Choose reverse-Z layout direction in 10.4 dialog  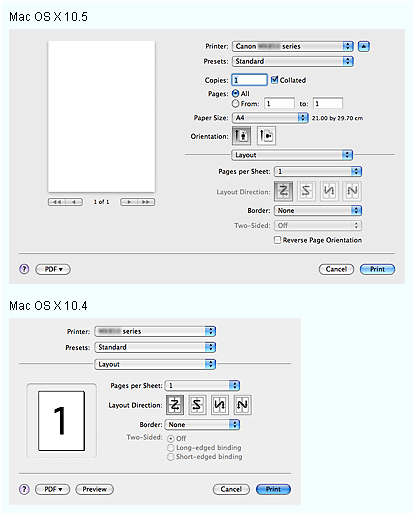tap(197, 405)
